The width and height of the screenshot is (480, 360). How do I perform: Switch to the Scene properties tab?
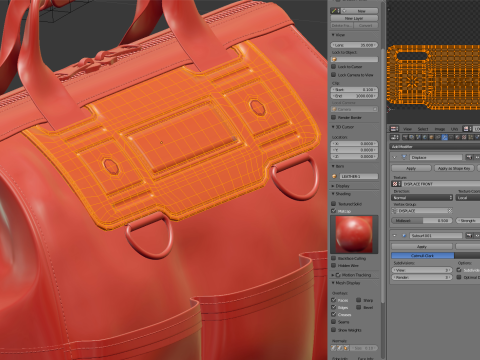(419, 137)
